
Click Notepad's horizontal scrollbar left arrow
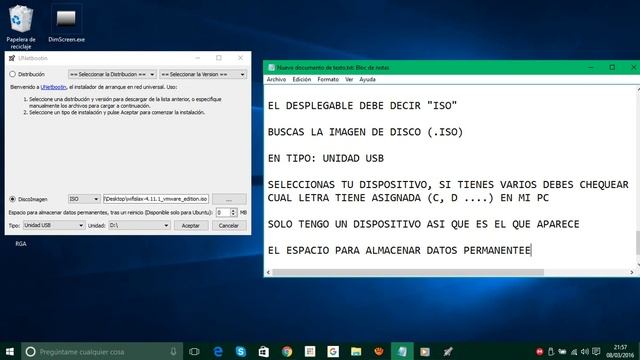pyautogui.click(x=268, y=272)
